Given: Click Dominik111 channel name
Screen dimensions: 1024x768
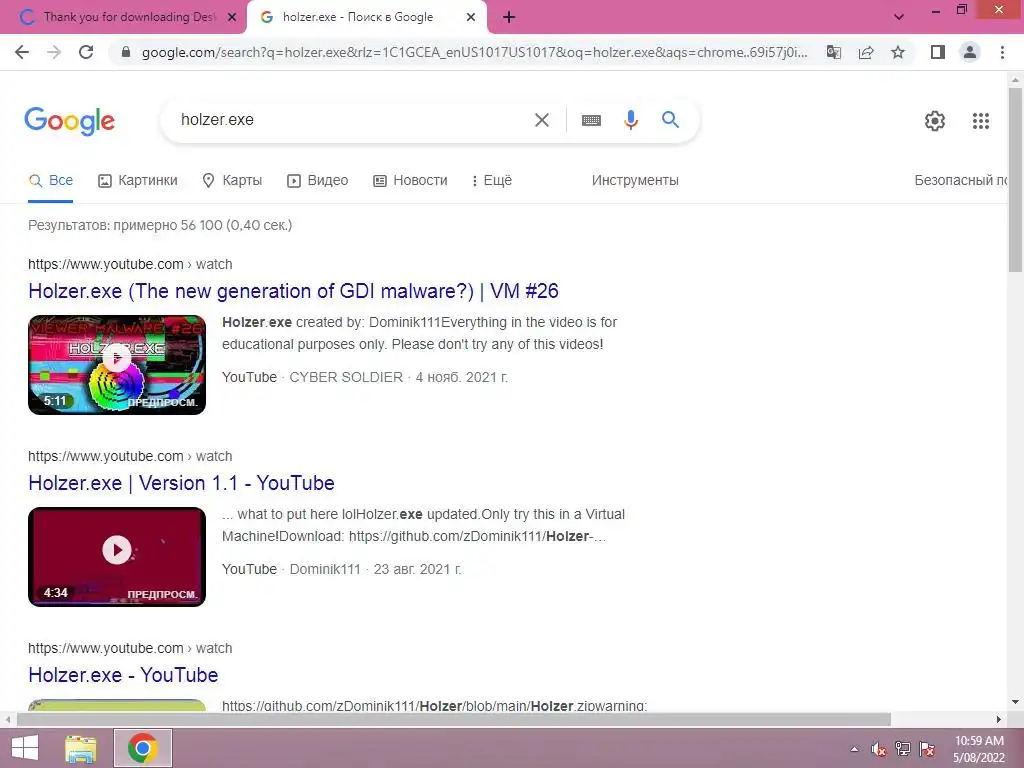Looking at the screenshot, I should (325, 569).
